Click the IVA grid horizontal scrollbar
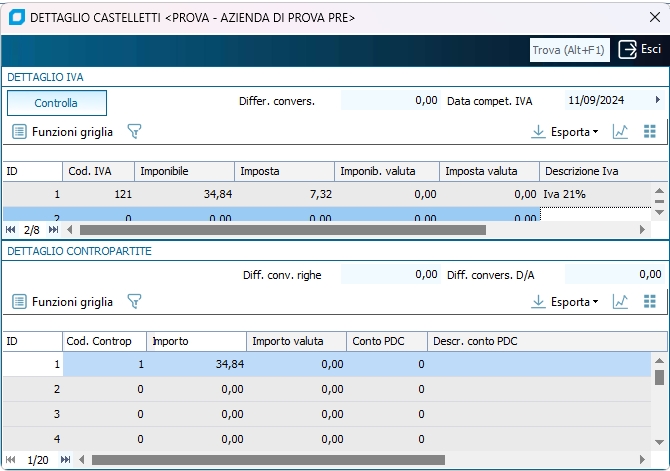 click(283, 230)
